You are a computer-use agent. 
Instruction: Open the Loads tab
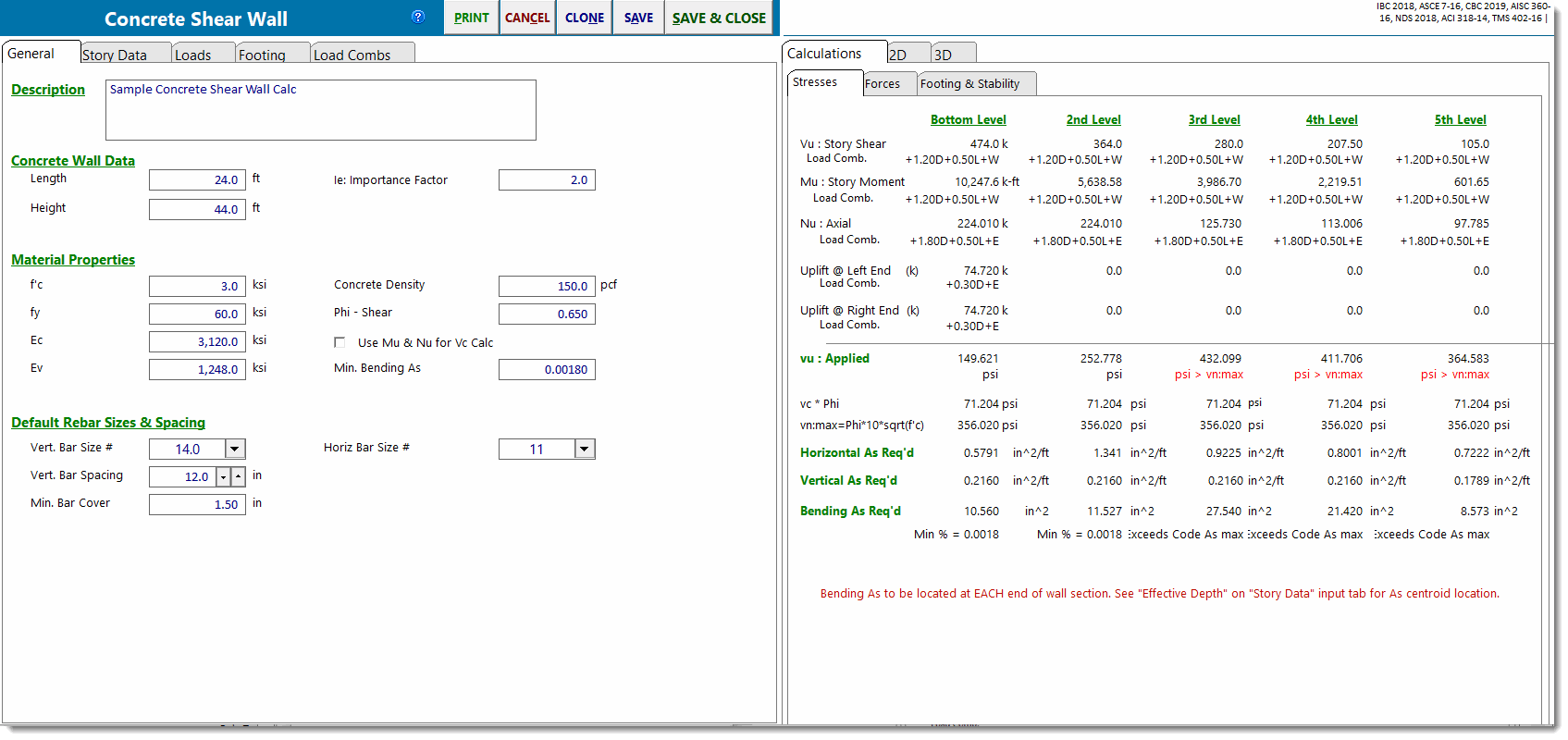(x=204, y=55)
